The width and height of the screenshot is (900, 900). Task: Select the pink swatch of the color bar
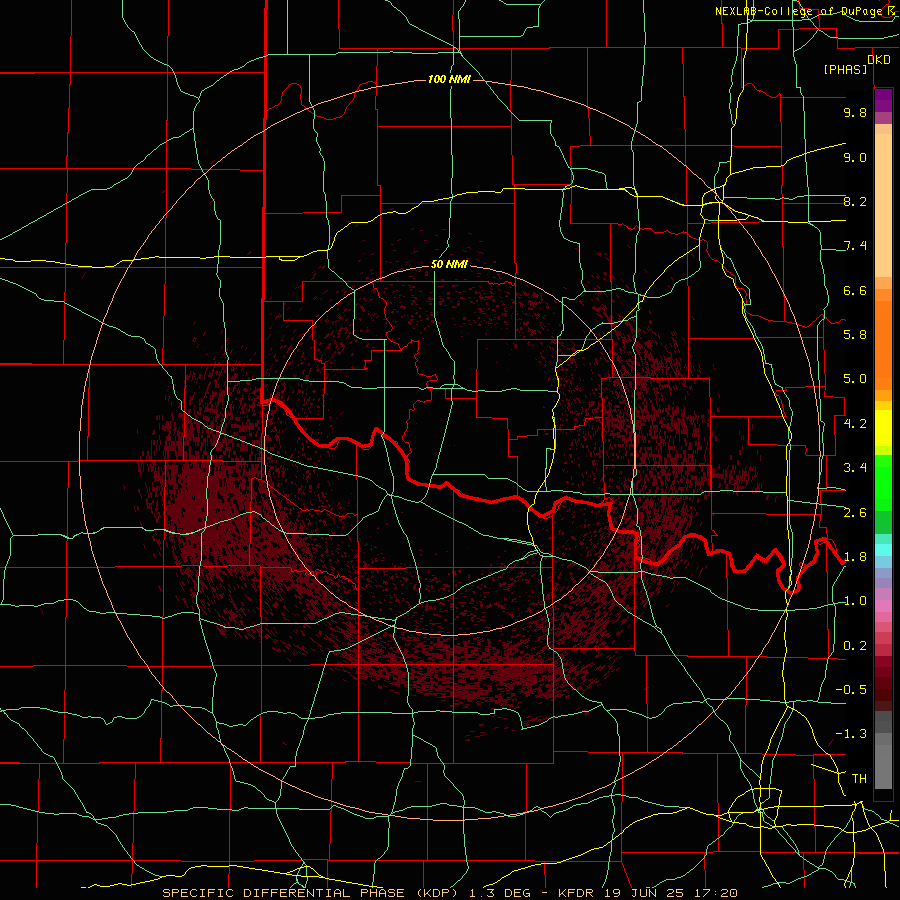pos(883,606)
